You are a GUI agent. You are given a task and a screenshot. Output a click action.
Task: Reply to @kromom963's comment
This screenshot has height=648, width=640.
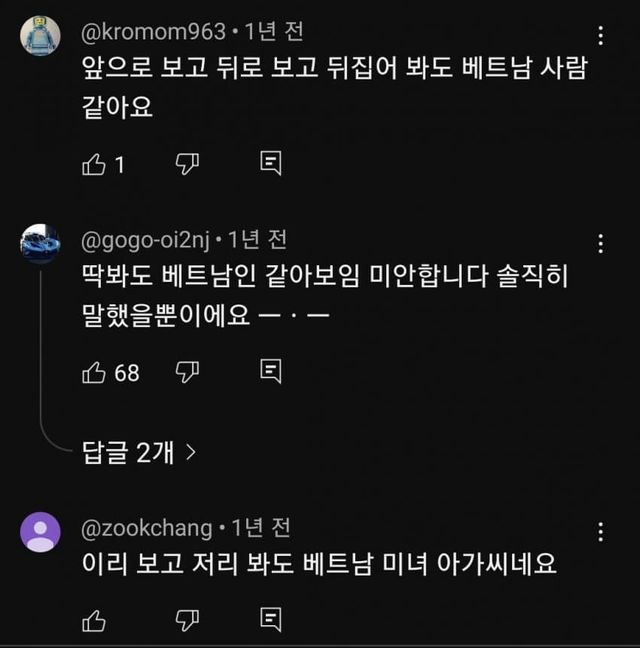coord(270,164)
